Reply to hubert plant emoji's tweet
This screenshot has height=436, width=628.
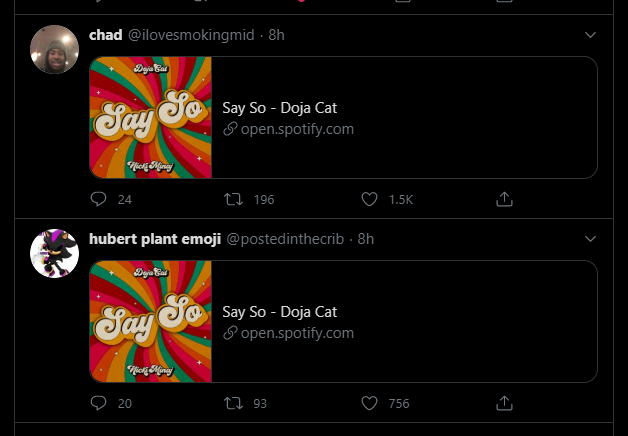[98, 403]
